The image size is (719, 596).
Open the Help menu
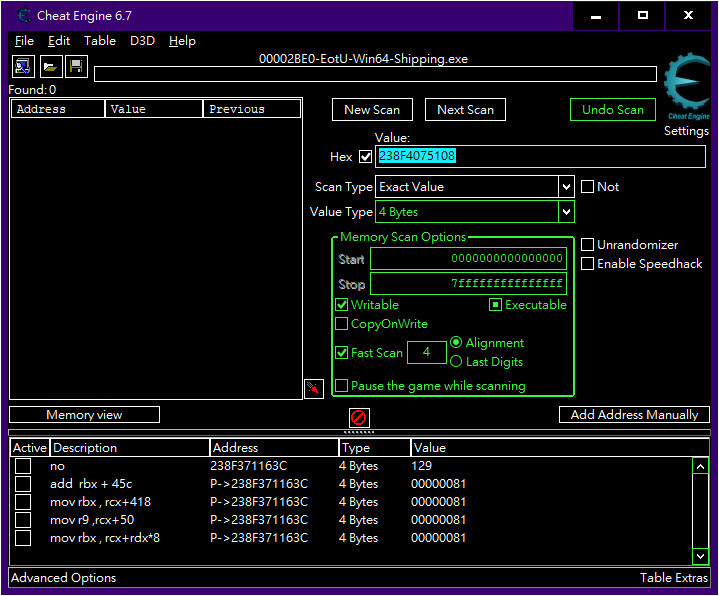pyautogui.click(x=182, y=41)
